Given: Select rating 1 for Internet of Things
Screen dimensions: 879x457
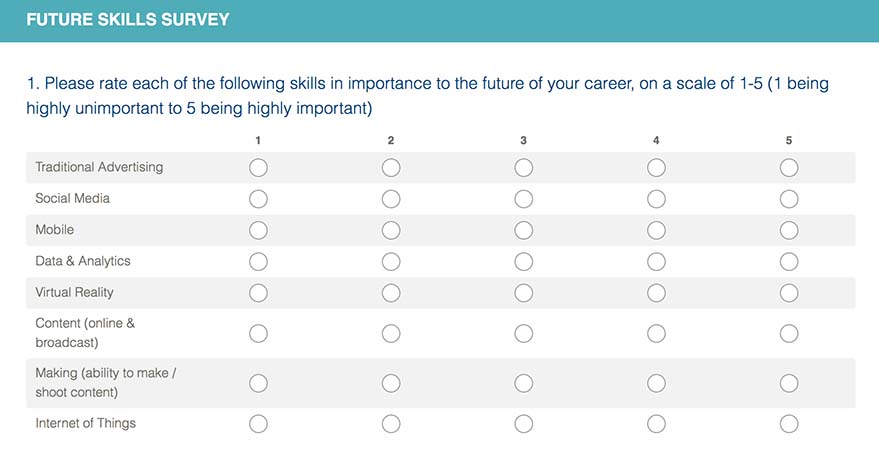Looking at the screenshot, I should (x=258, y=424).
